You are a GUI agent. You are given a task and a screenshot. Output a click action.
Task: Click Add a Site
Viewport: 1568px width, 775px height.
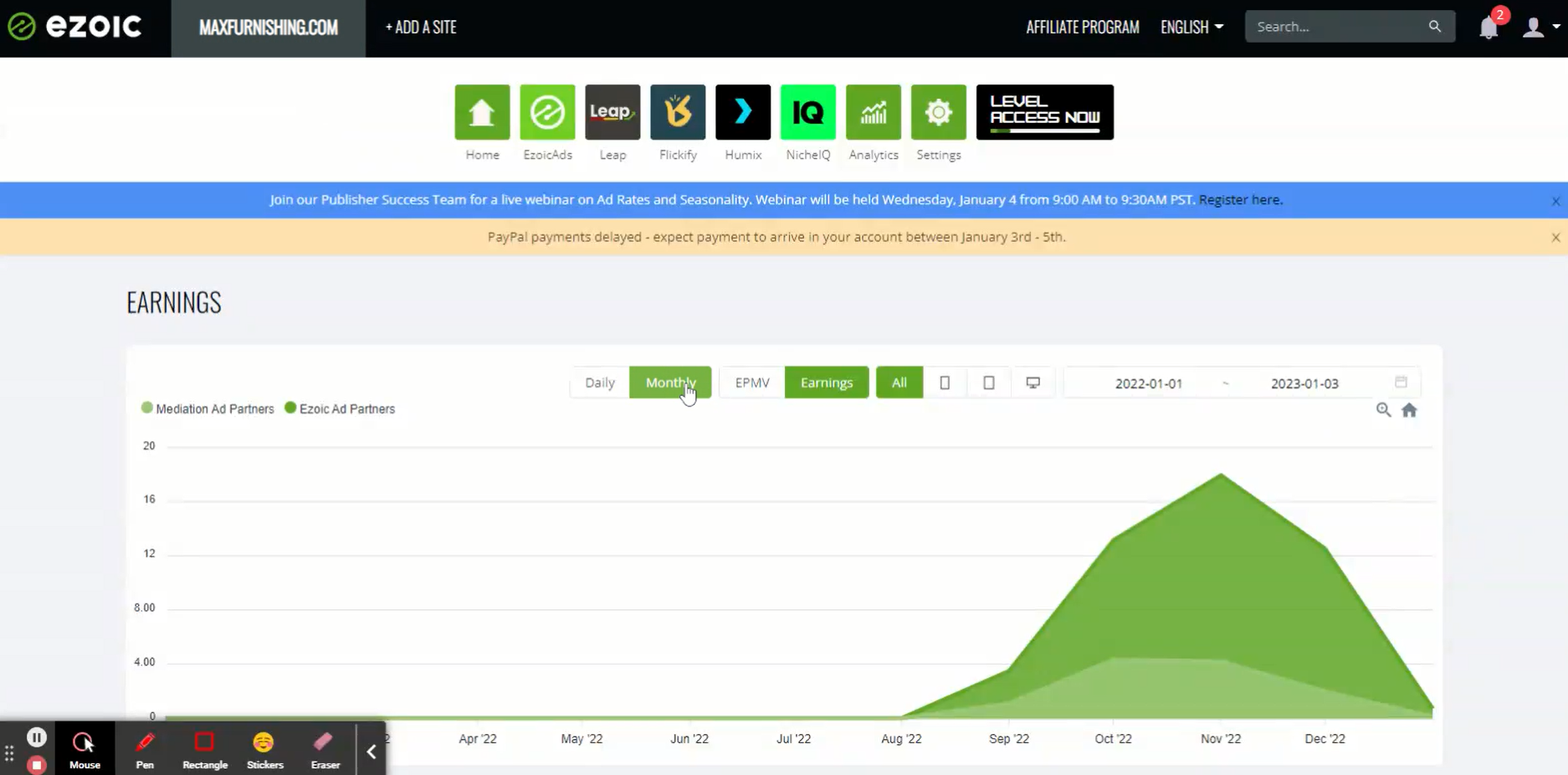(421, 28)
